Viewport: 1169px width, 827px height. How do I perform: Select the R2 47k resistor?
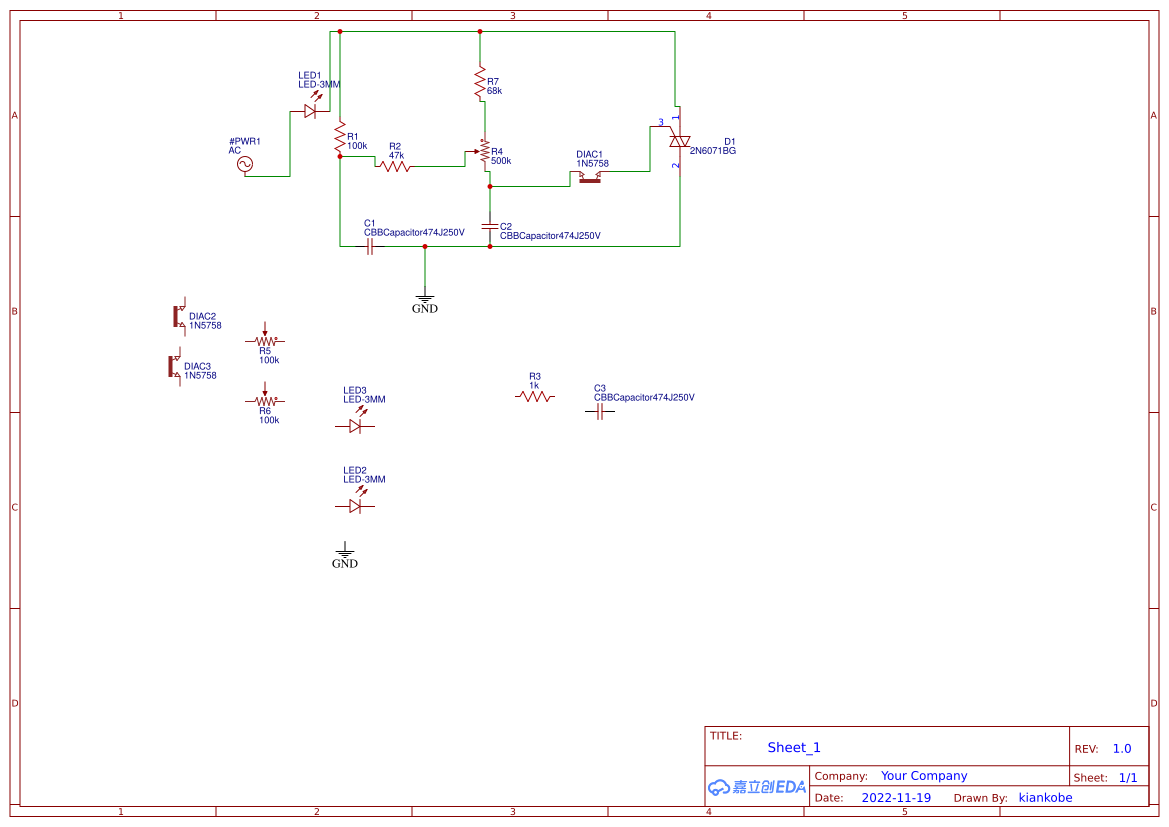[396, 166]
